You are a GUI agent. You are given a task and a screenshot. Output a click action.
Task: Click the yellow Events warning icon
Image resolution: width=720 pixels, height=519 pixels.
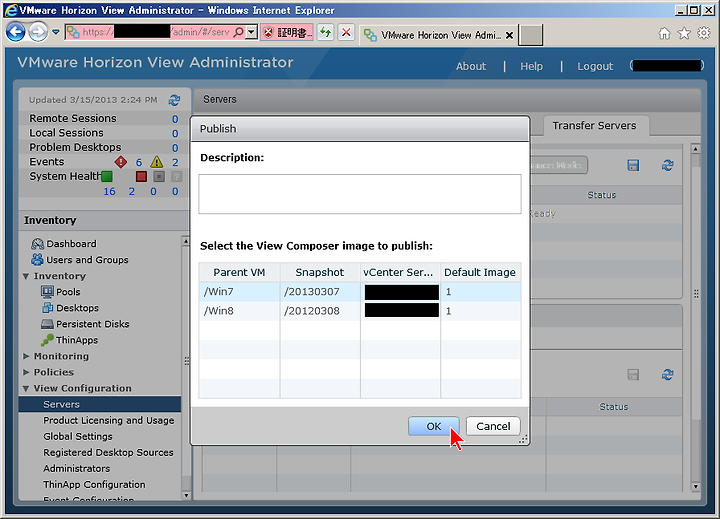point(157,162)
